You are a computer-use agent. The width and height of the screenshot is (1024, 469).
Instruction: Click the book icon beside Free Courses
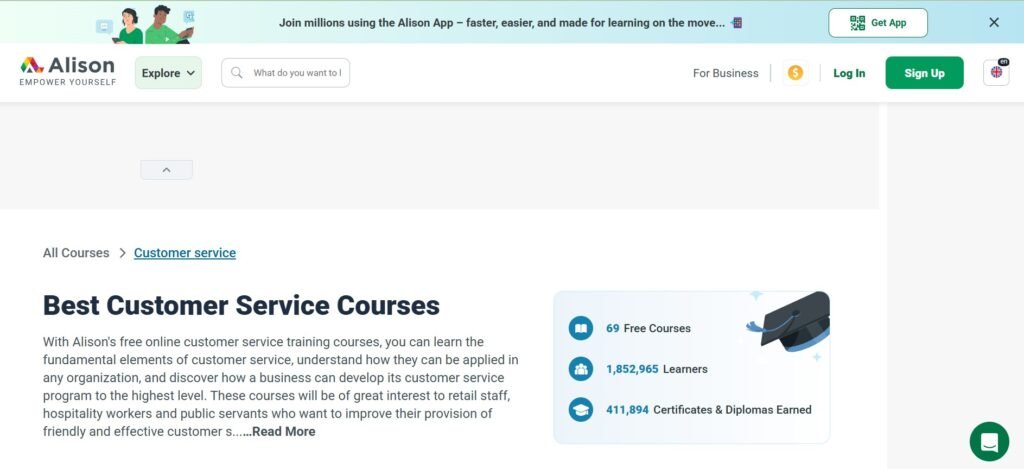[581, 328]
